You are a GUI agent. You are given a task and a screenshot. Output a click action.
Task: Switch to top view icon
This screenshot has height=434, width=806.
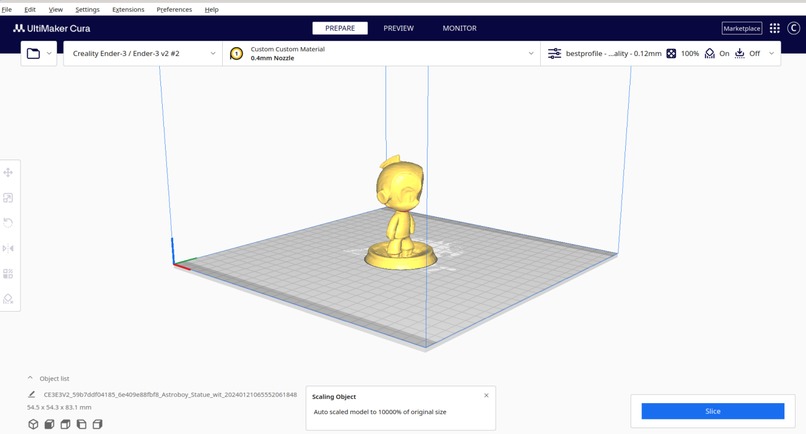(x=65, y=424)
